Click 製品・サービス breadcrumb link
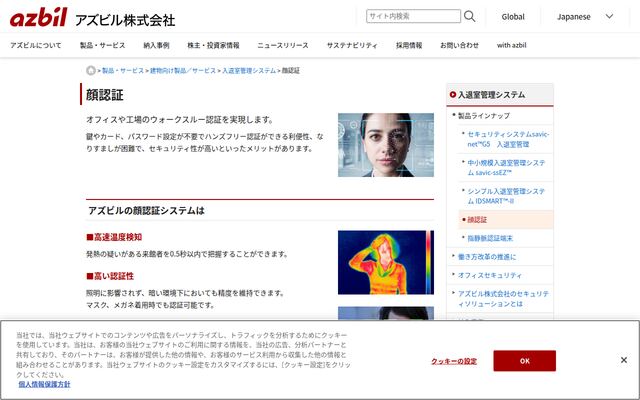Image resolution: width=640 pixels, height=400 pixels. (x=123, y=71)
